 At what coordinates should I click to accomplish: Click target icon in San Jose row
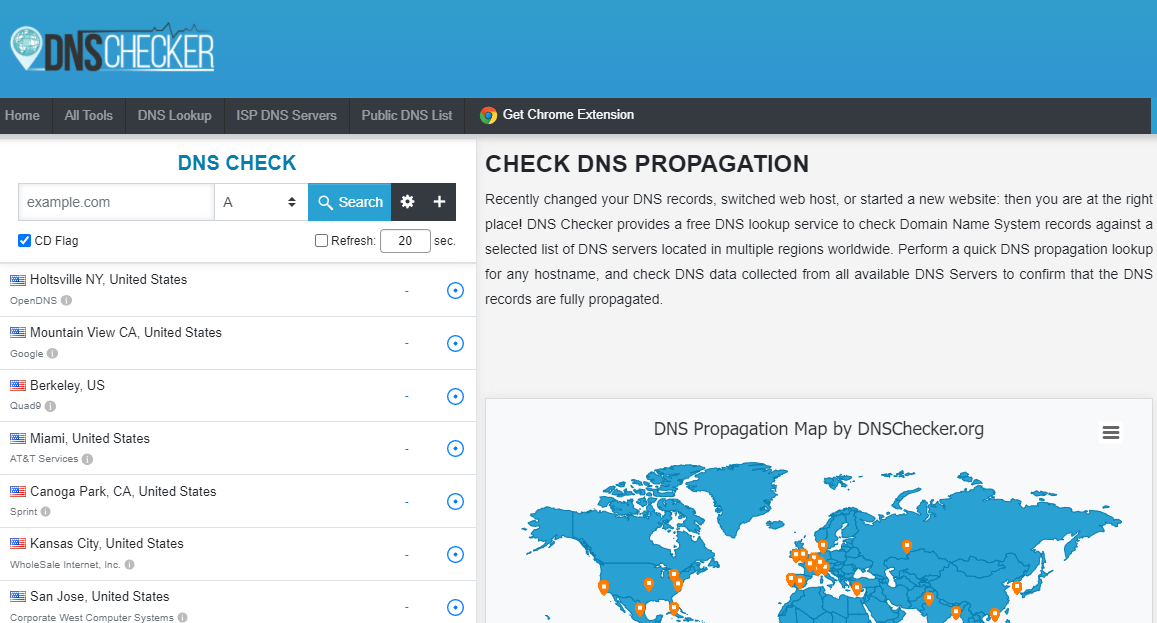point(455,607)
